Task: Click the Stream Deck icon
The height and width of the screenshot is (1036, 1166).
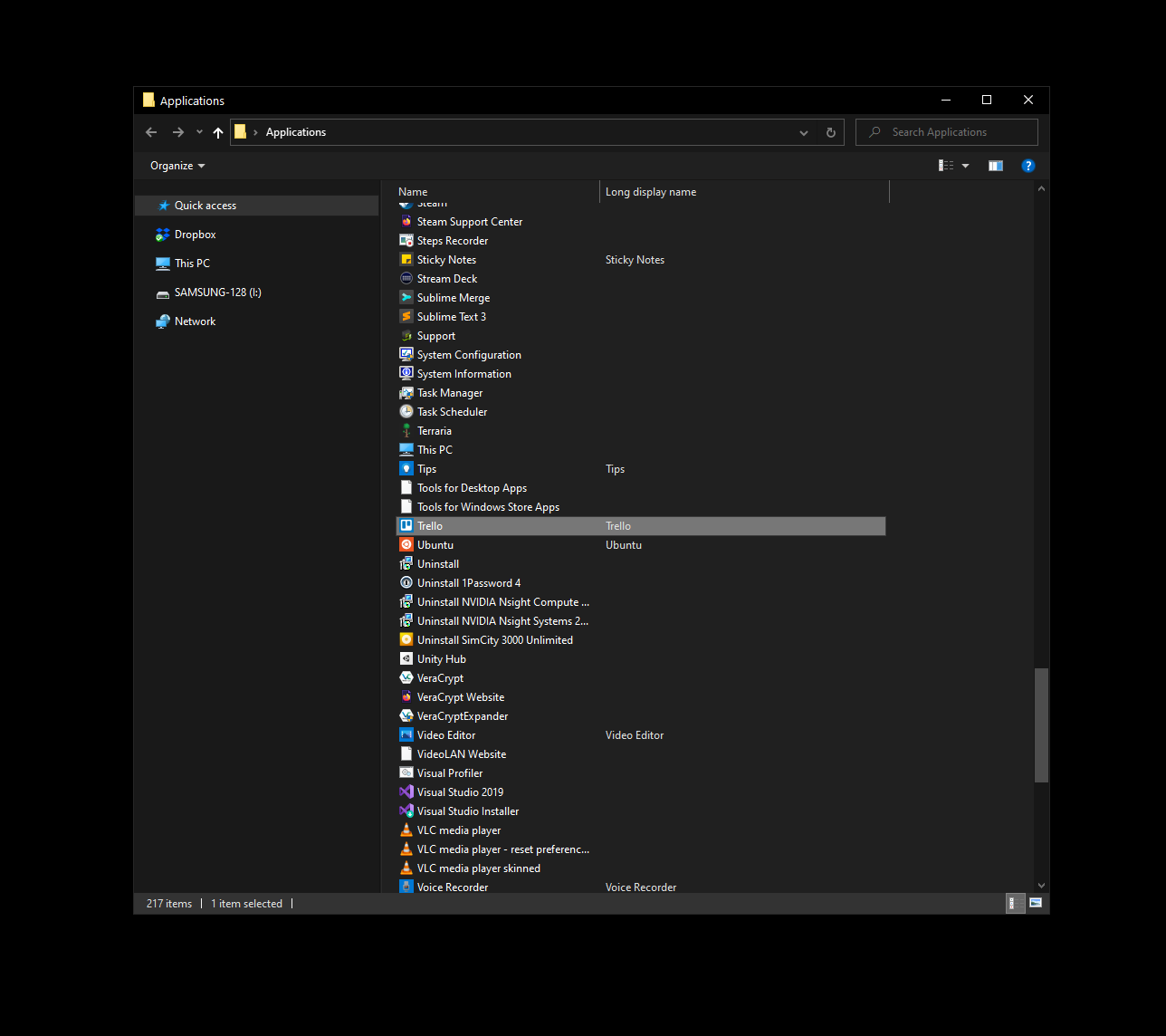Action: 406,279
